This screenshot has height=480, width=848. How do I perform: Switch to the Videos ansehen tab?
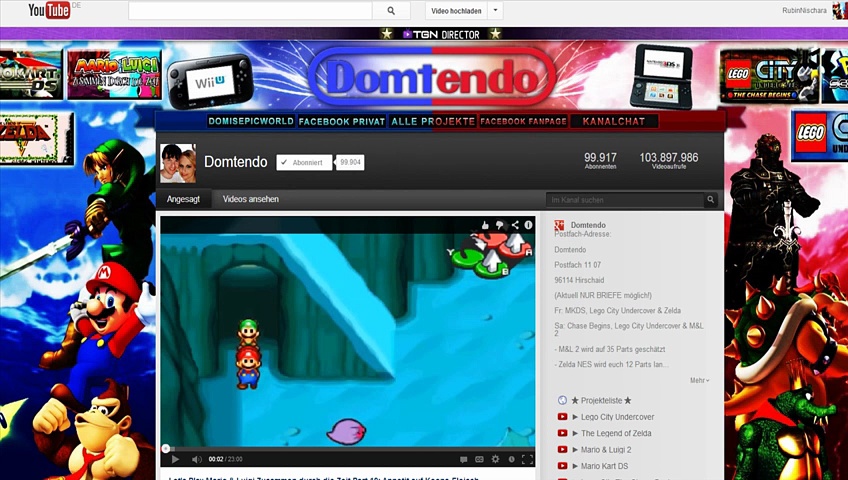250,199
